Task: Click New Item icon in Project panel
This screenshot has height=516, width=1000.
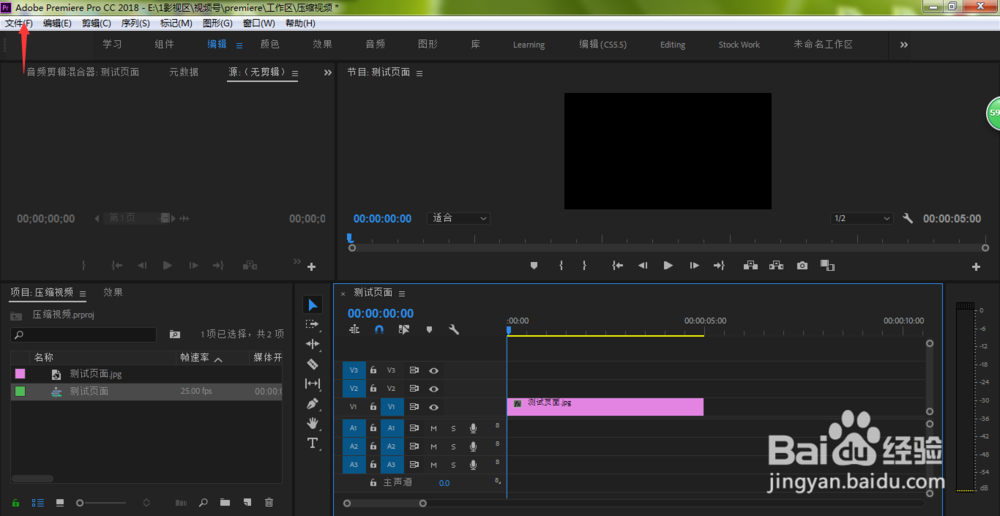Action: (246, 503)
